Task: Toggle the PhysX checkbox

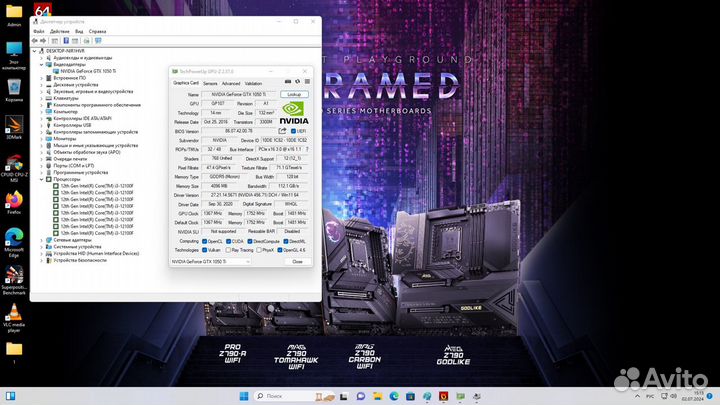Action: (x=259, y=250)
